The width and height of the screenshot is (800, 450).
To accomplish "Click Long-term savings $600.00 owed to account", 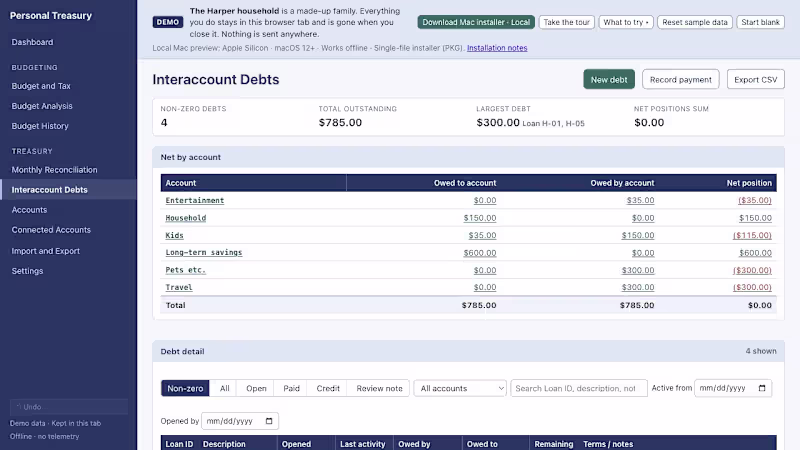I will [480, 253].
